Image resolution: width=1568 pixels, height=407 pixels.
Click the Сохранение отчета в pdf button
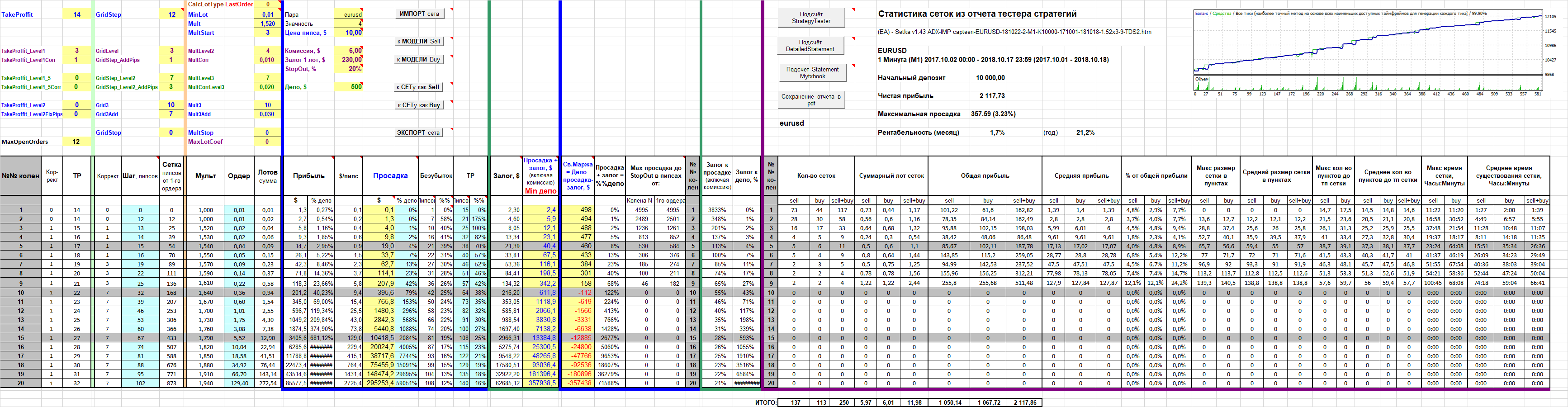811,100
